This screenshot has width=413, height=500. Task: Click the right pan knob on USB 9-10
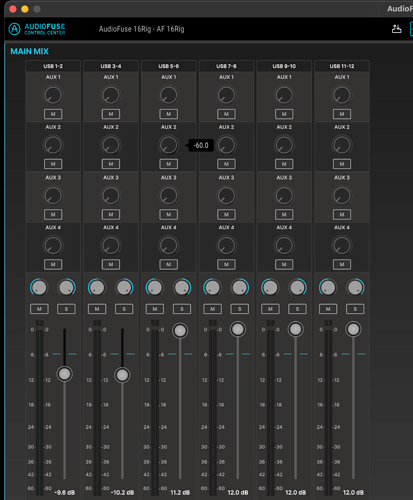(297, 287)
